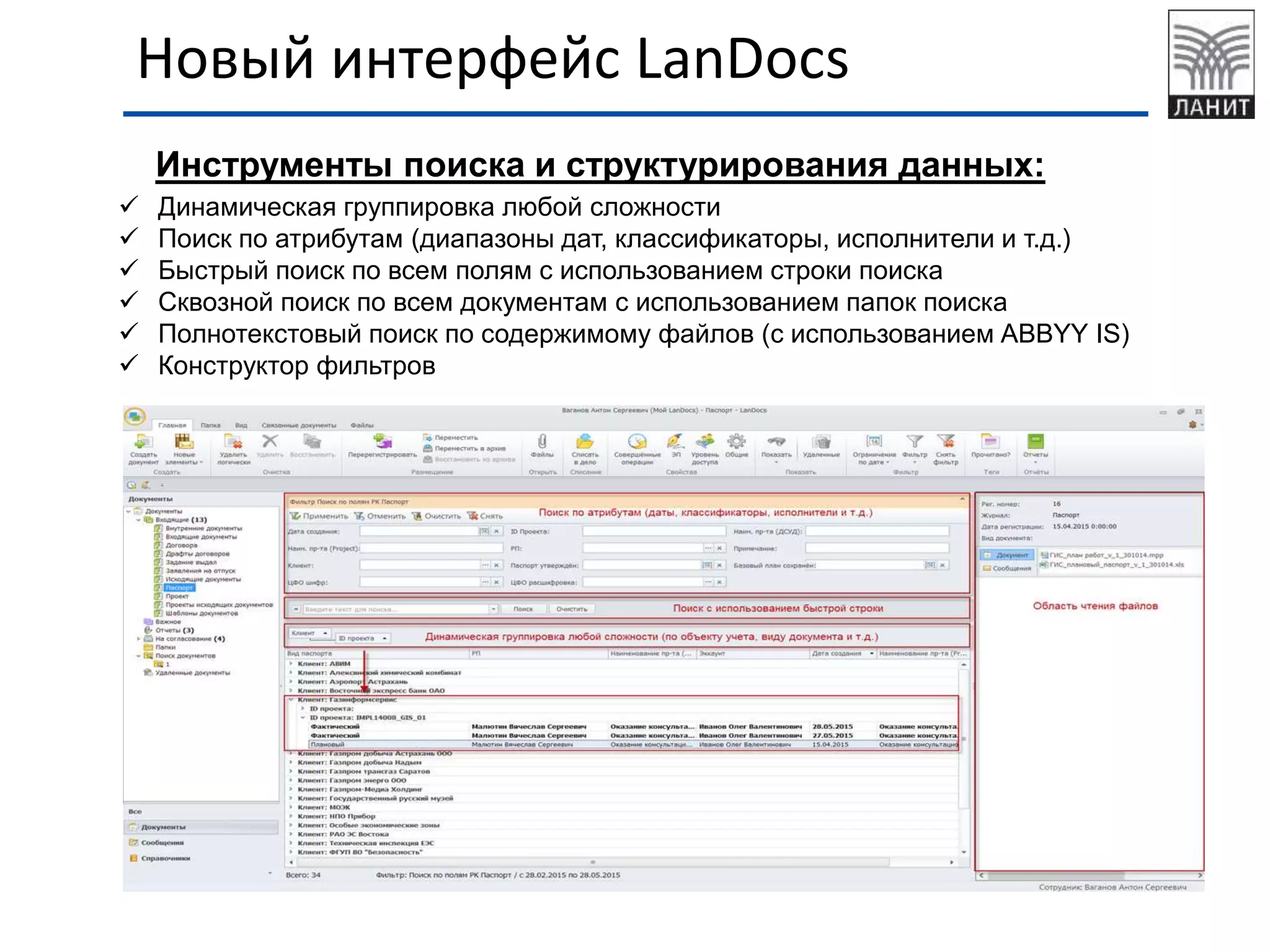Select Удаленные документы tree item
Image resolution: width=1270 pixels, height=952 pixels.
click(x=192, y=672)
